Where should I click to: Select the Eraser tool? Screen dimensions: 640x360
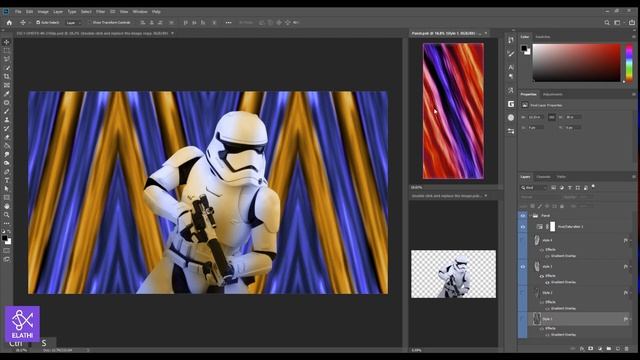pyautogui.click(x=7, y=137)
